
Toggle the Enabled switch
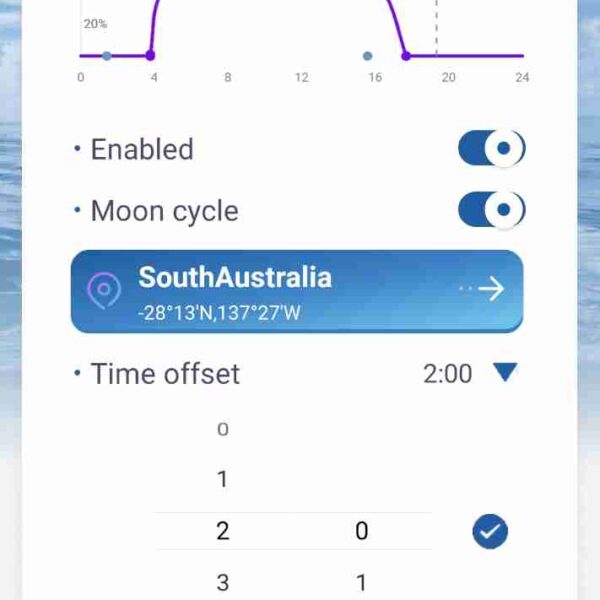(492, 148)
